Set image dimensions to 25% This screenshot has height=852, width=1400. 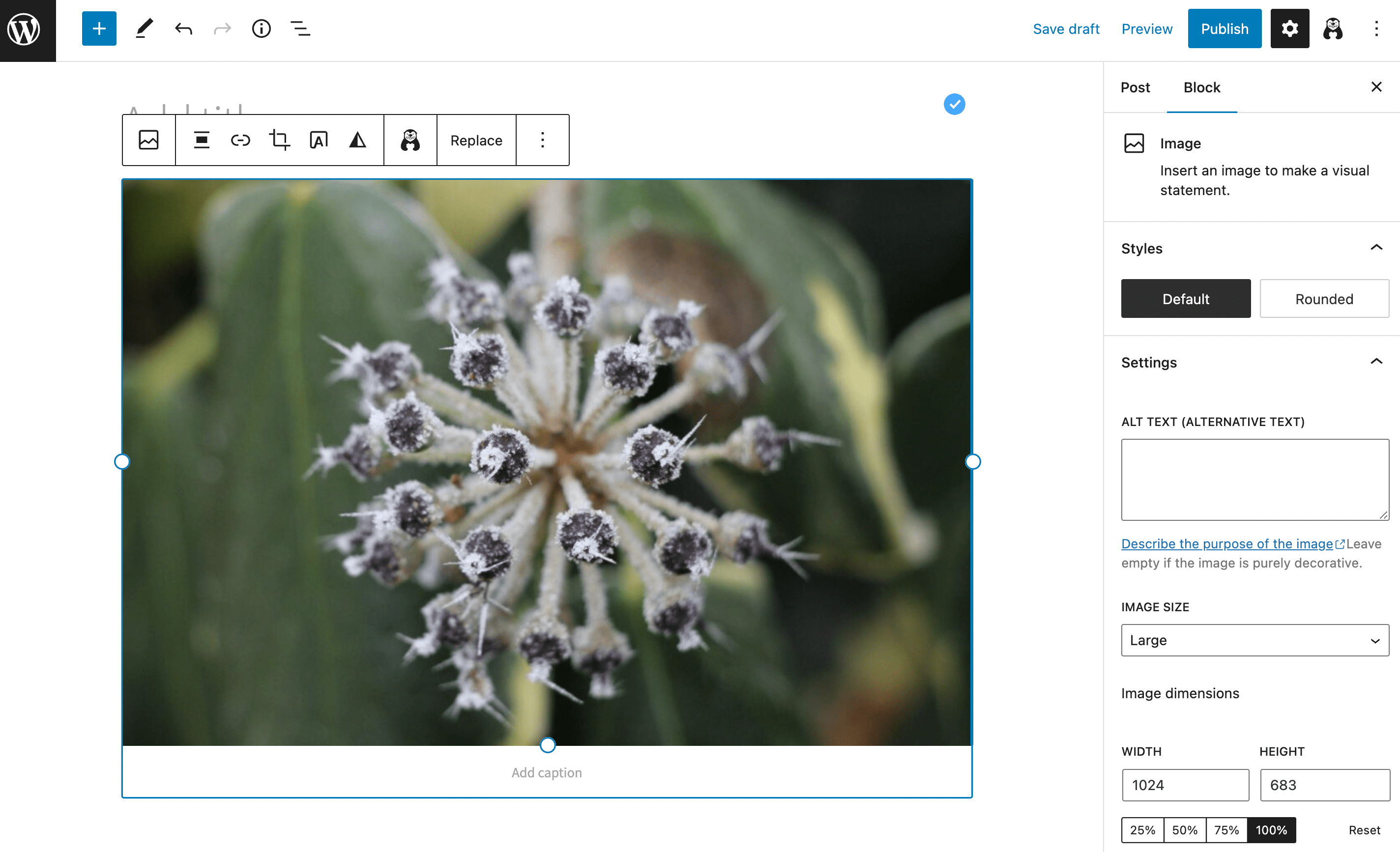1142,829
